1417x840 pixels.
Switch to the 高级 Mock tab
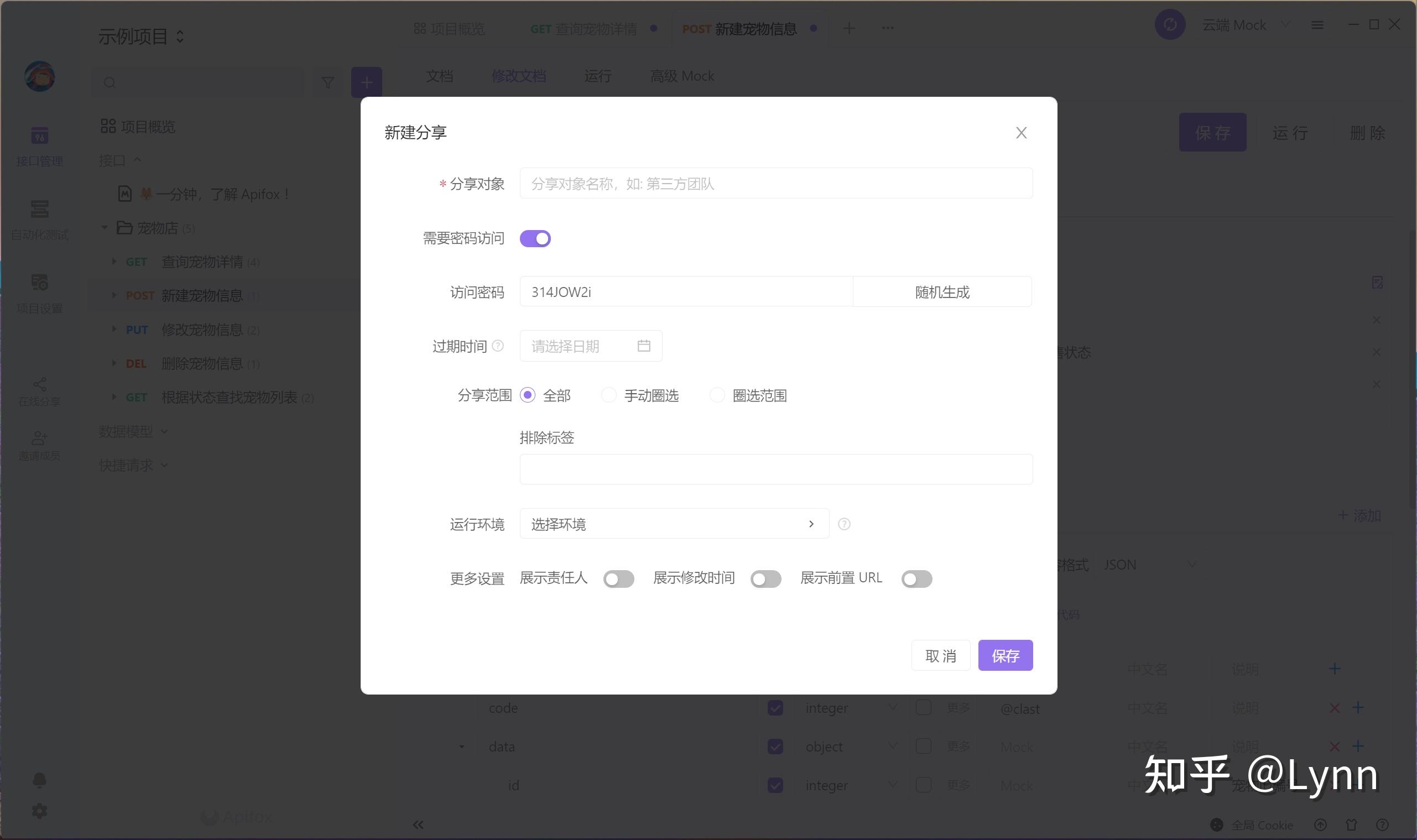(681, 76)
